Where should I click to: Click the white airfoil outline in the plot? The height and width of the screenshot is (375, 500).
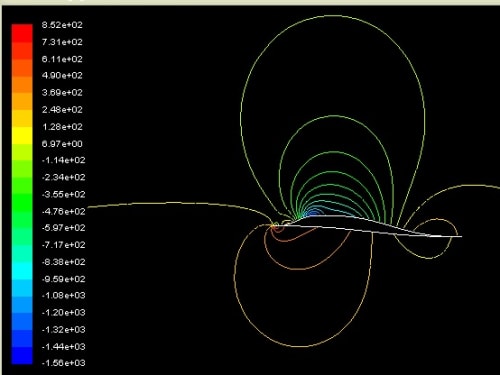point(367,227)
